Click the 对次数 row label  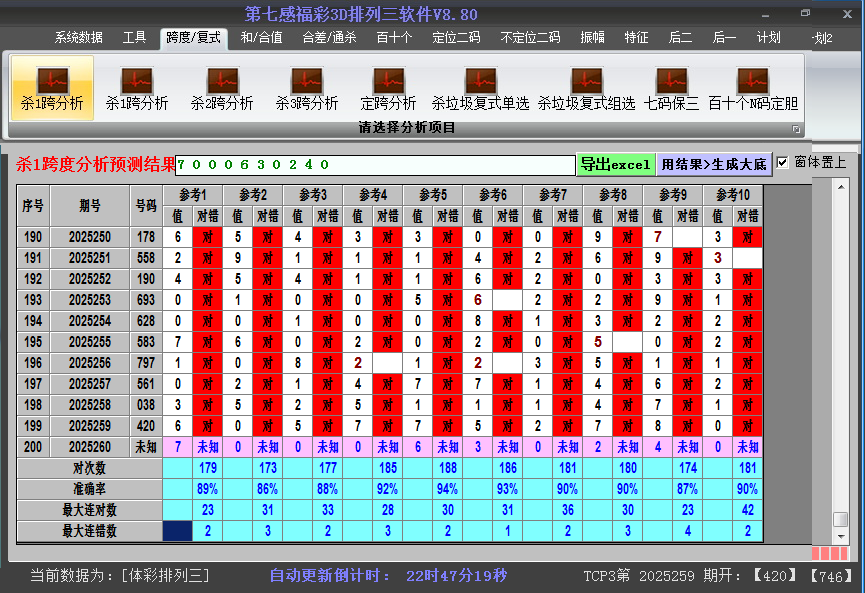[89, 468]
